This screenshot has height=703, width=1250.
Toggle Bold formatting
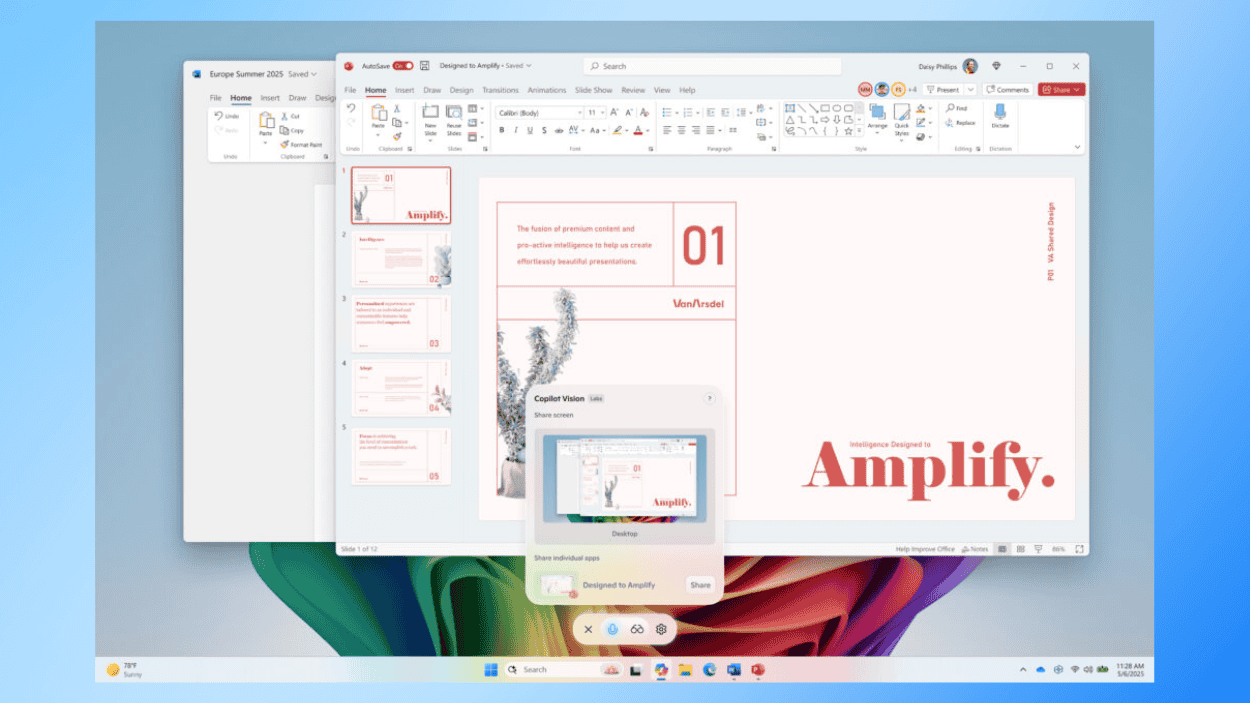click(x=502, y=130)
